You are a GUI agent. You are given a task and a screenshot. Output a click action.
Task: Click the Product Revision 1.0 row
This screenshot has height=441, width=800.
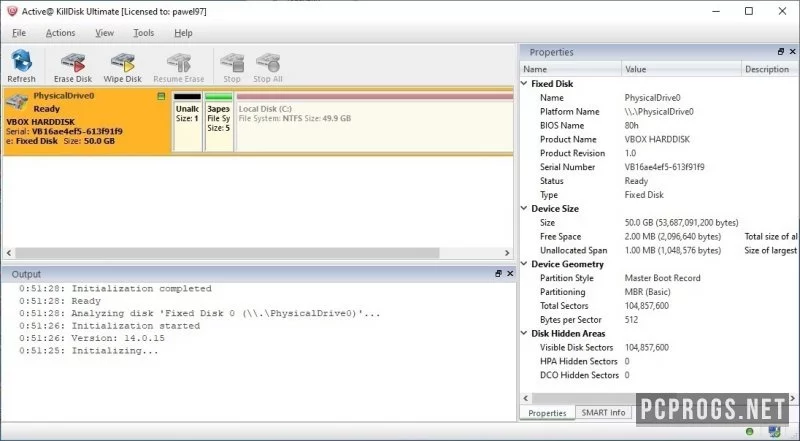click(x=658, y=153)
